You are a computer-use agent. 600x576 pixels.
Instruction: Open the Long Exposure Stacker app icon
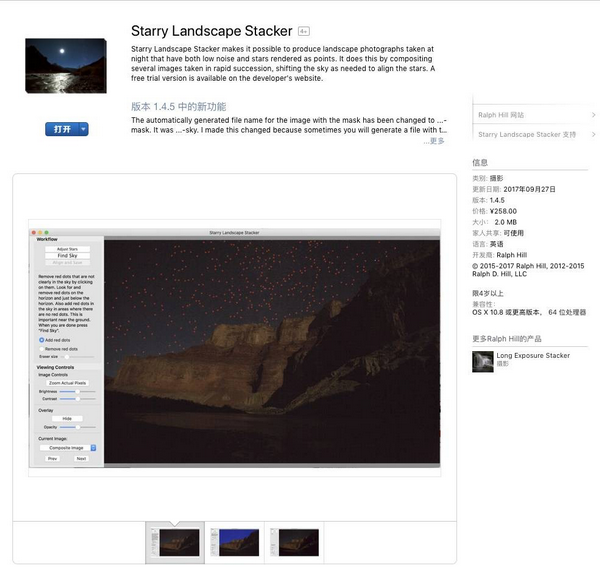pyautogui.click(x=483, y=361)
